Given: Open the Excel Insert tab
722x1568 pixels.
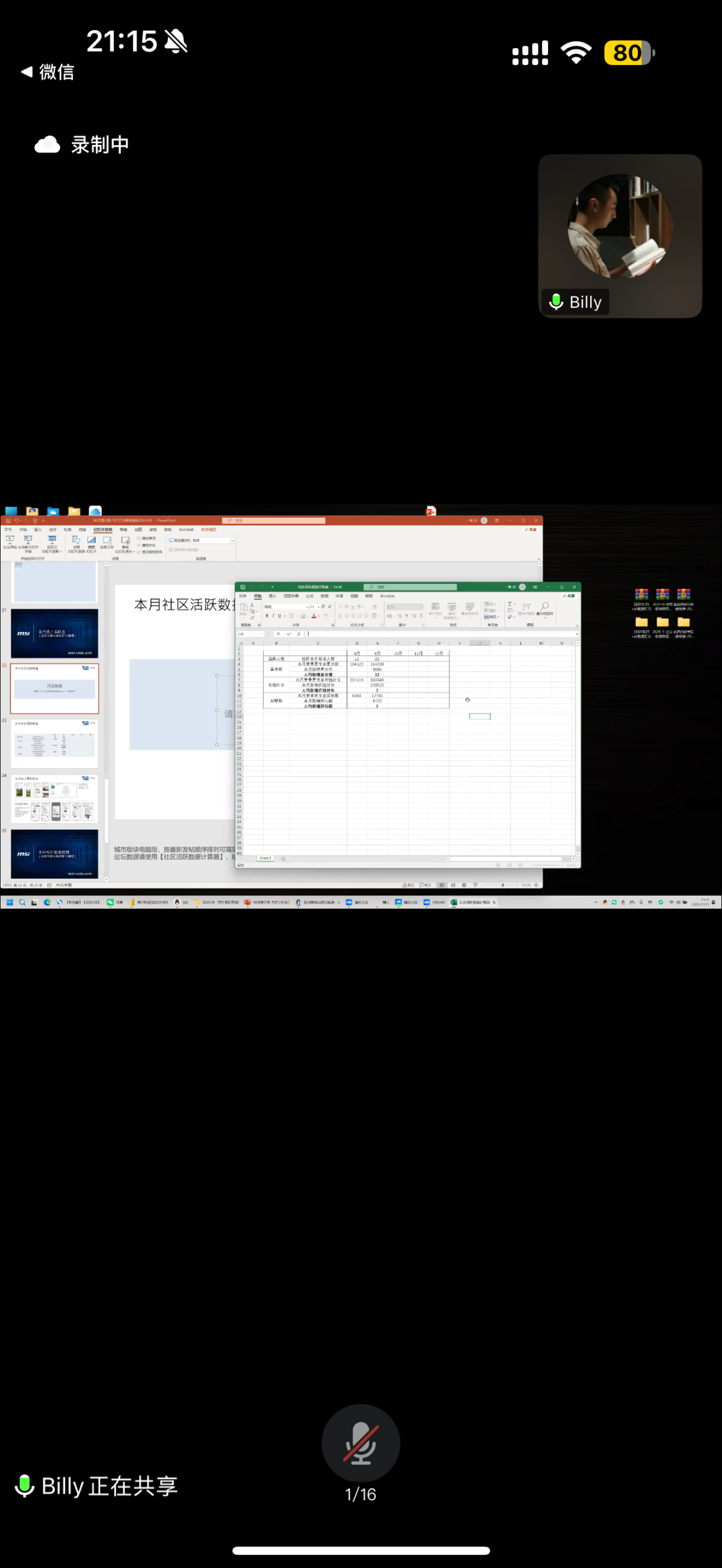Looking at the screenshot, I should [272, 596].
